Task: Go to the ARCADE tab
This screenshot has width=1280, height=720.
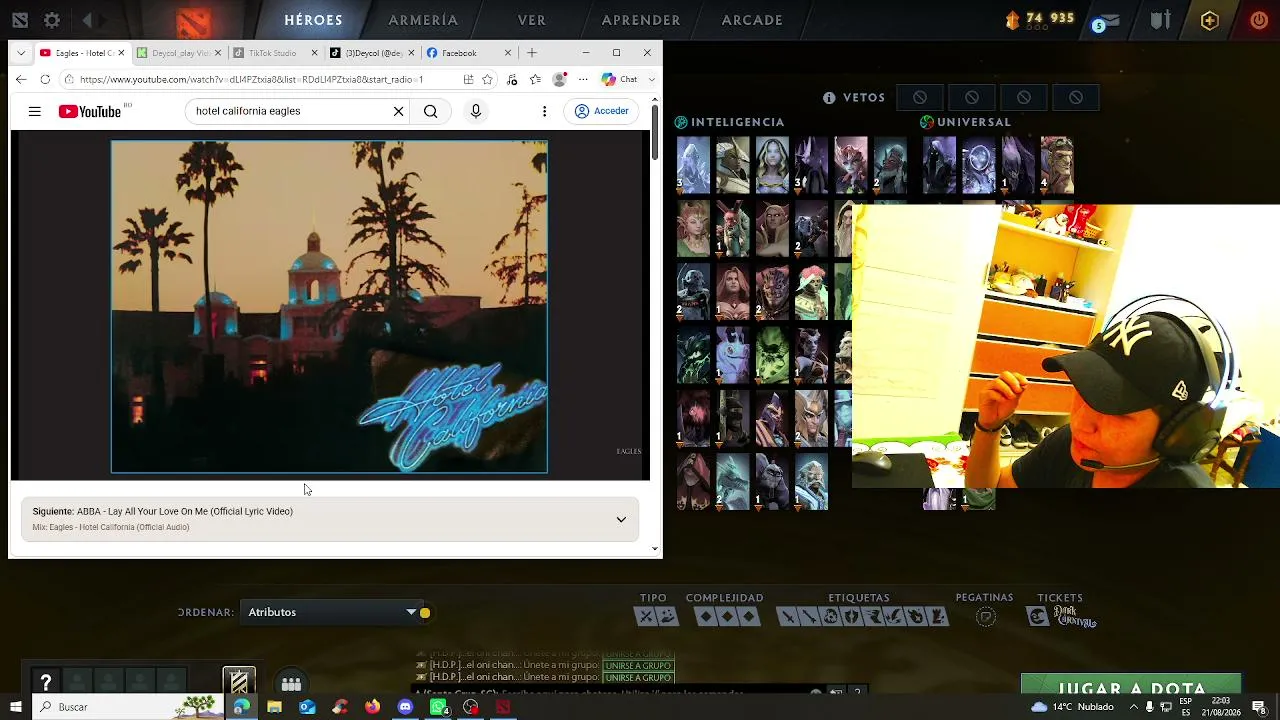Action: coord(752,20)
